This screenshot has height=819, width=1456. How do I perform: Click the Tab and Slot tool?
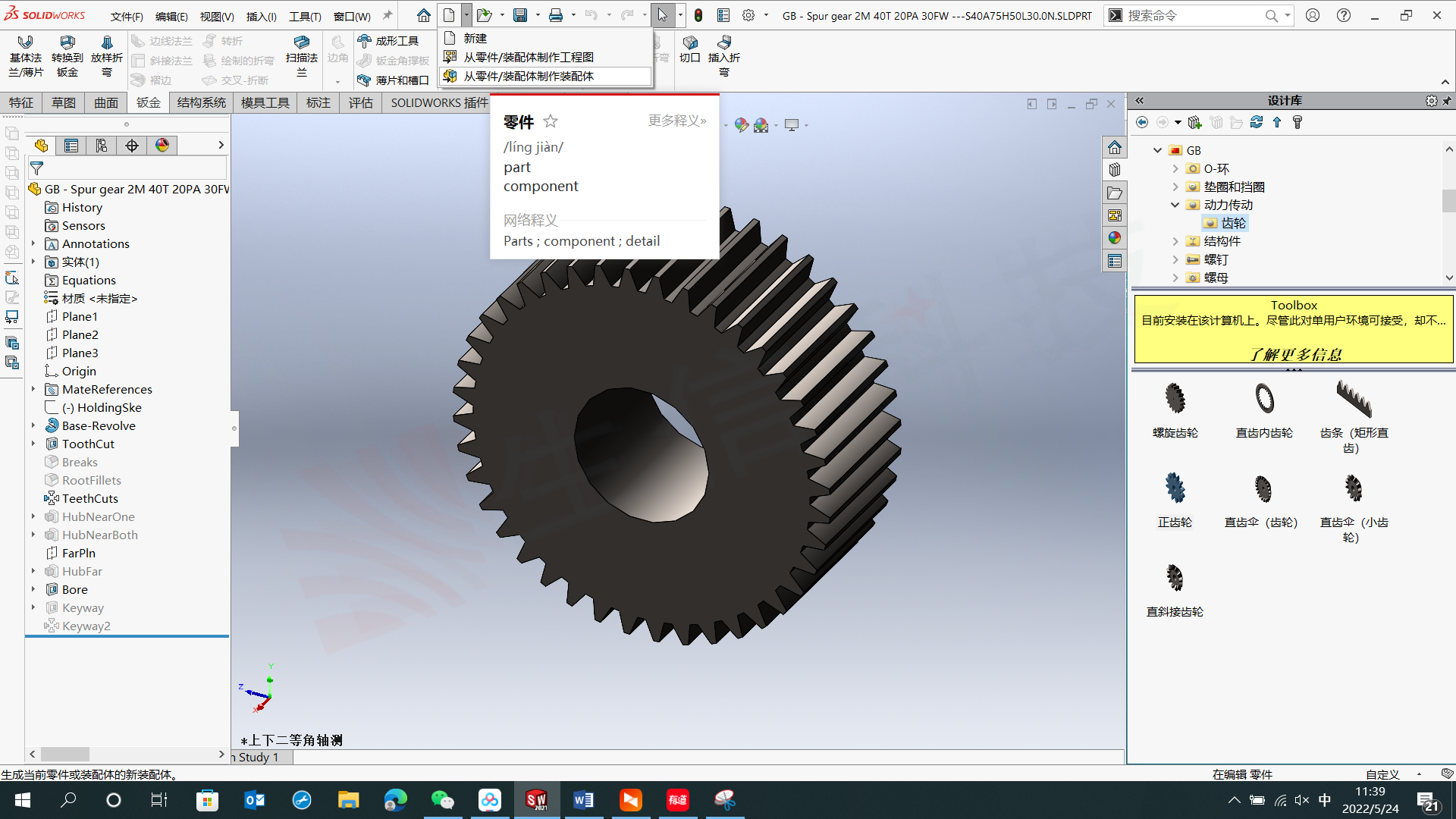click(x=393, y=80)
